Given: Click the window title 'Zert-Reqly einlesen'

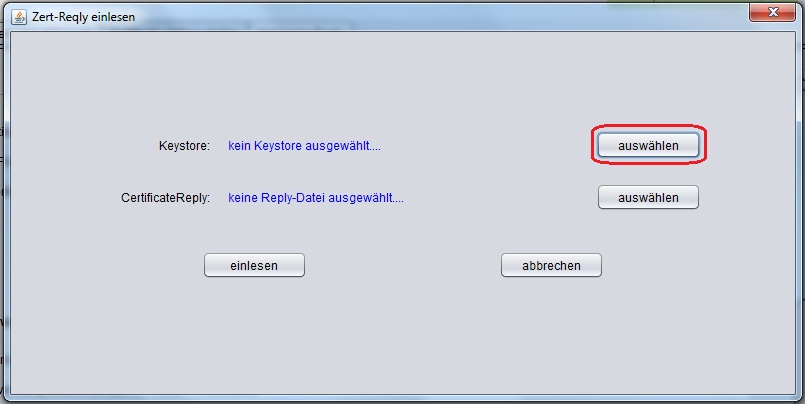Looking at the screenshot, I should click(x=83, y=17).
